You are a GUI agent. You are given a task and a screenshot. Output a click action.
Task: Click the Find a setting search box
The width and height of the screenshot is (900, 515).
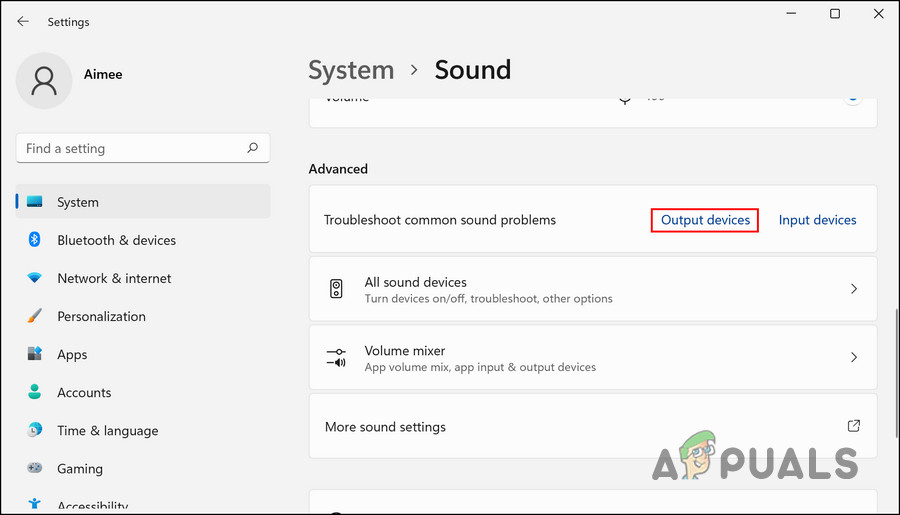pyautogui.click(x=130, y=148)
